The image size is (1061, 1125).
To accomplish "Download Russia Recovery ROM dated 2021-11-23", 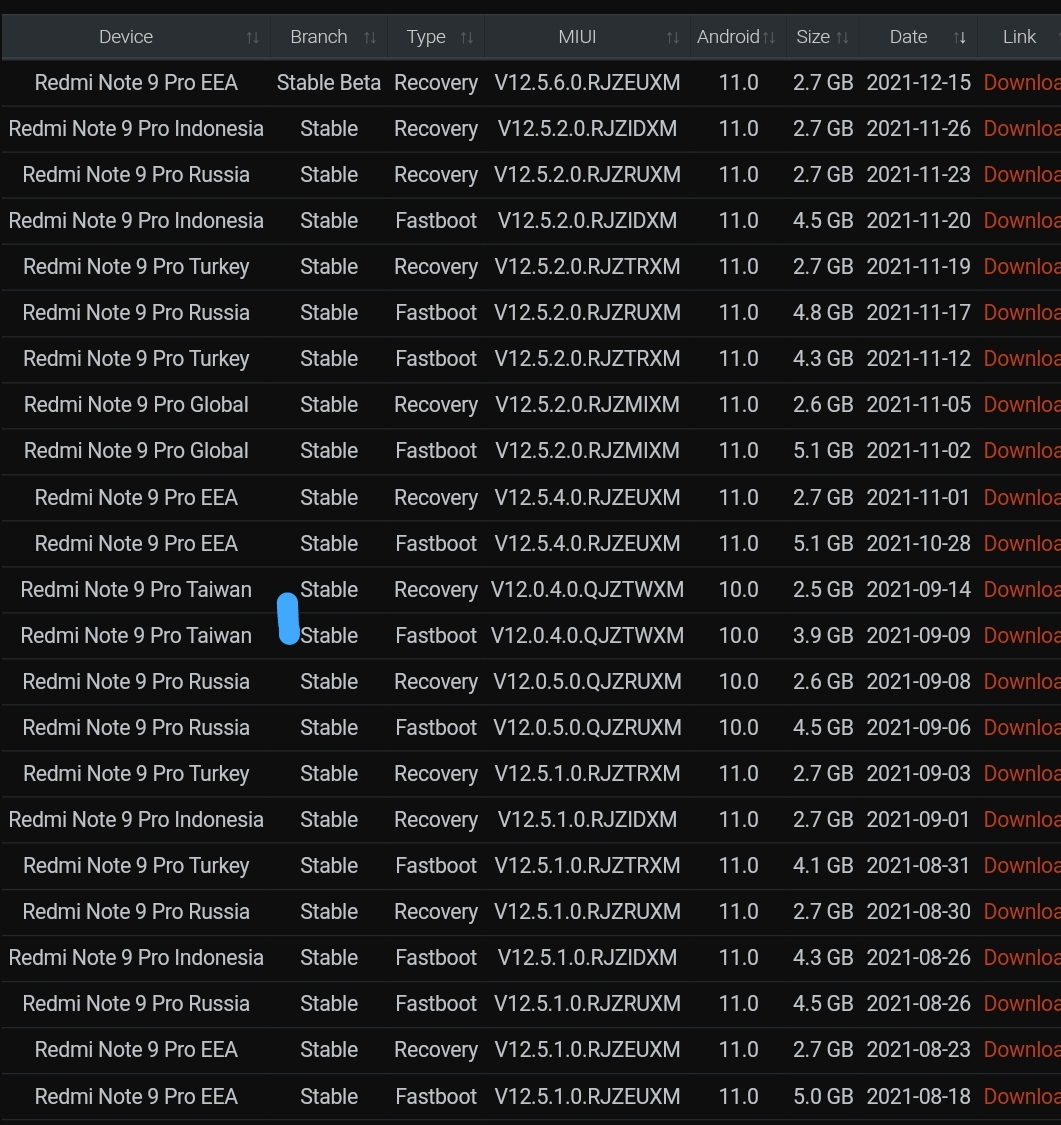I will point(1022,174).
